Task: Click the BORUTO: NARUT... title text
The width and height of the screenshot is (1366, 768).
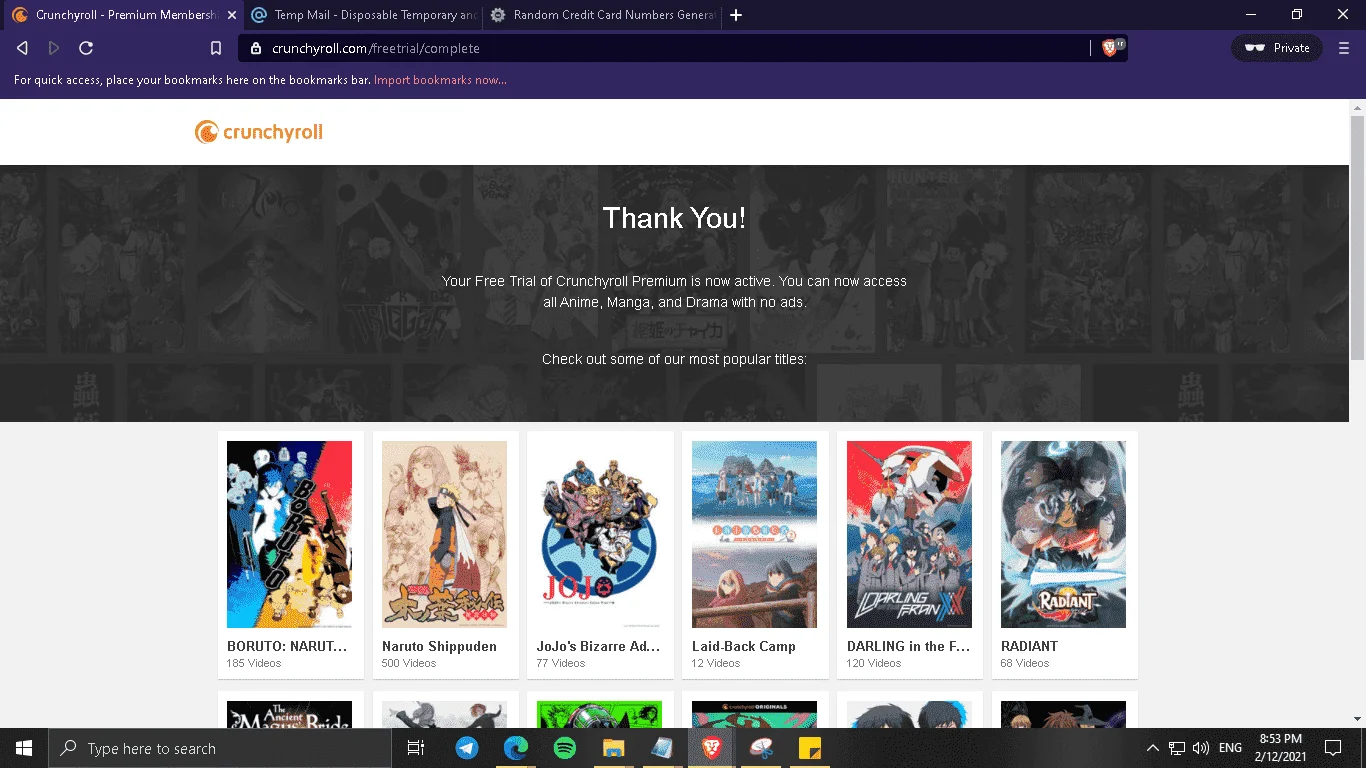Action: click(x=287, y=646)
